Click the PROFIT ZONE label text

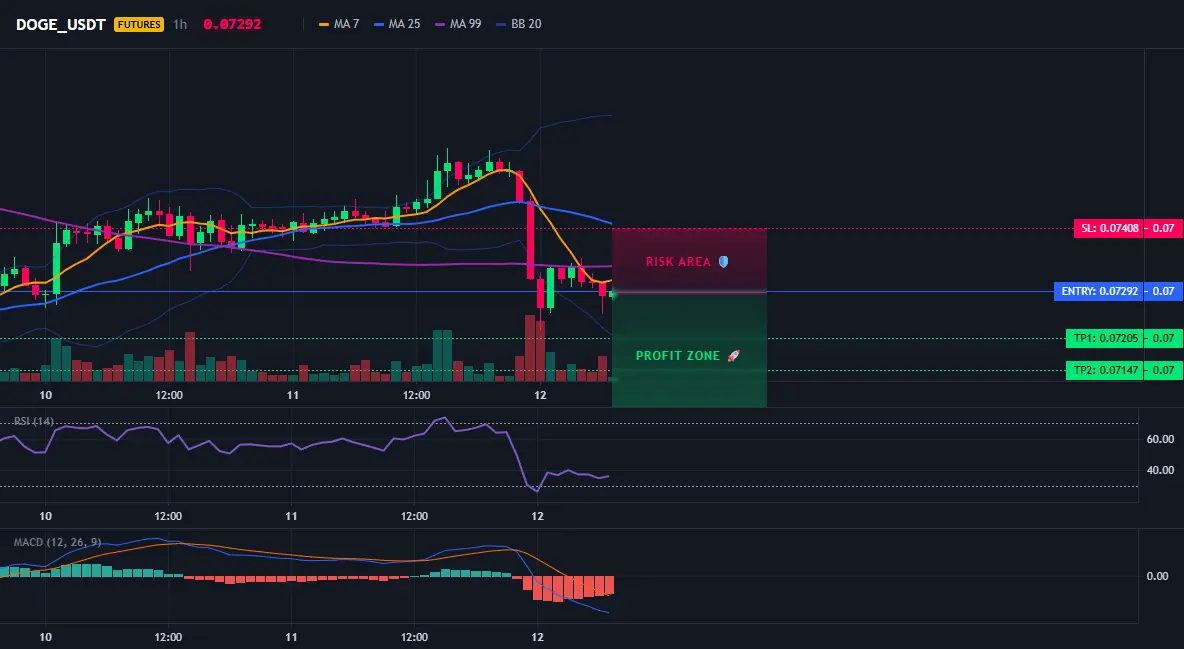678,356
